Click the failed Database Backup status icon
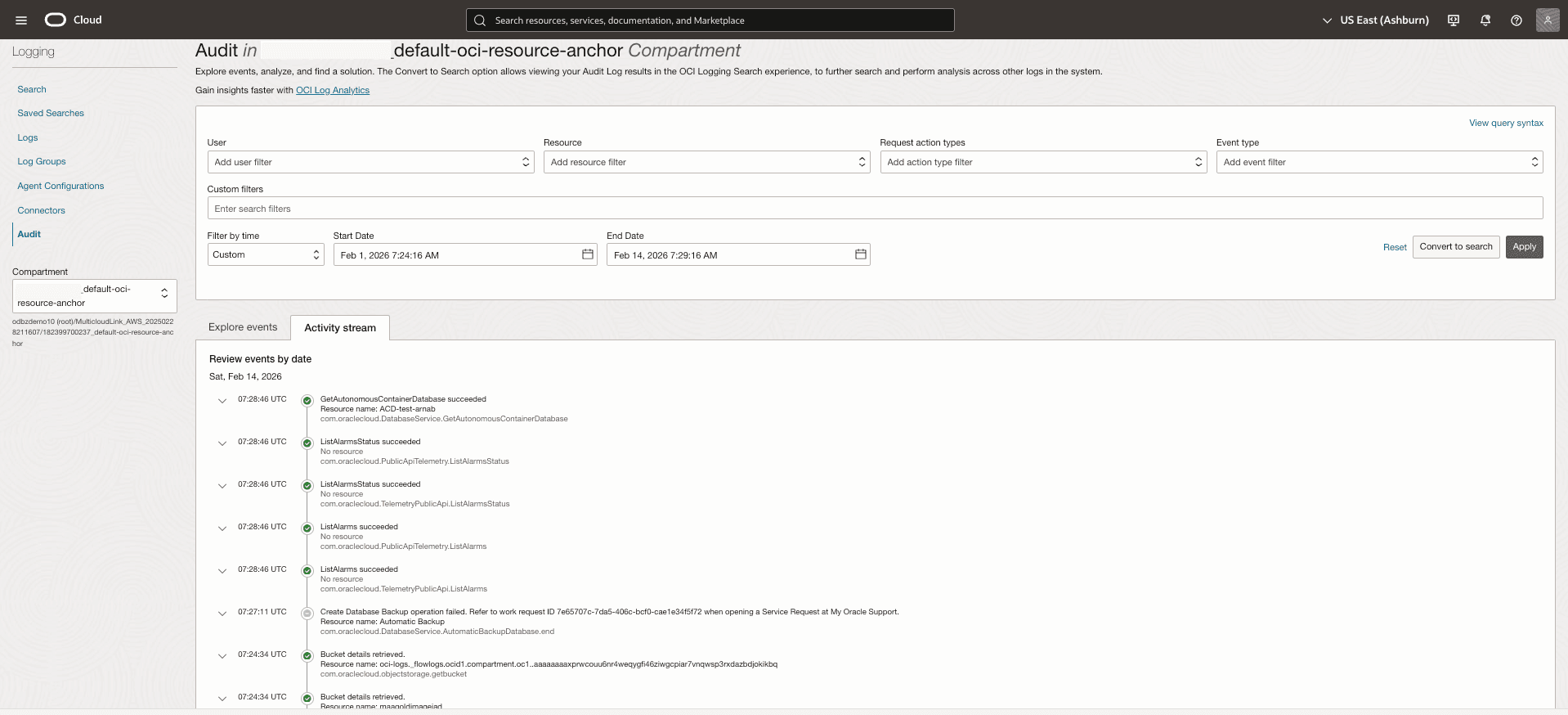The image size is (1568, 715). point(307,614)
